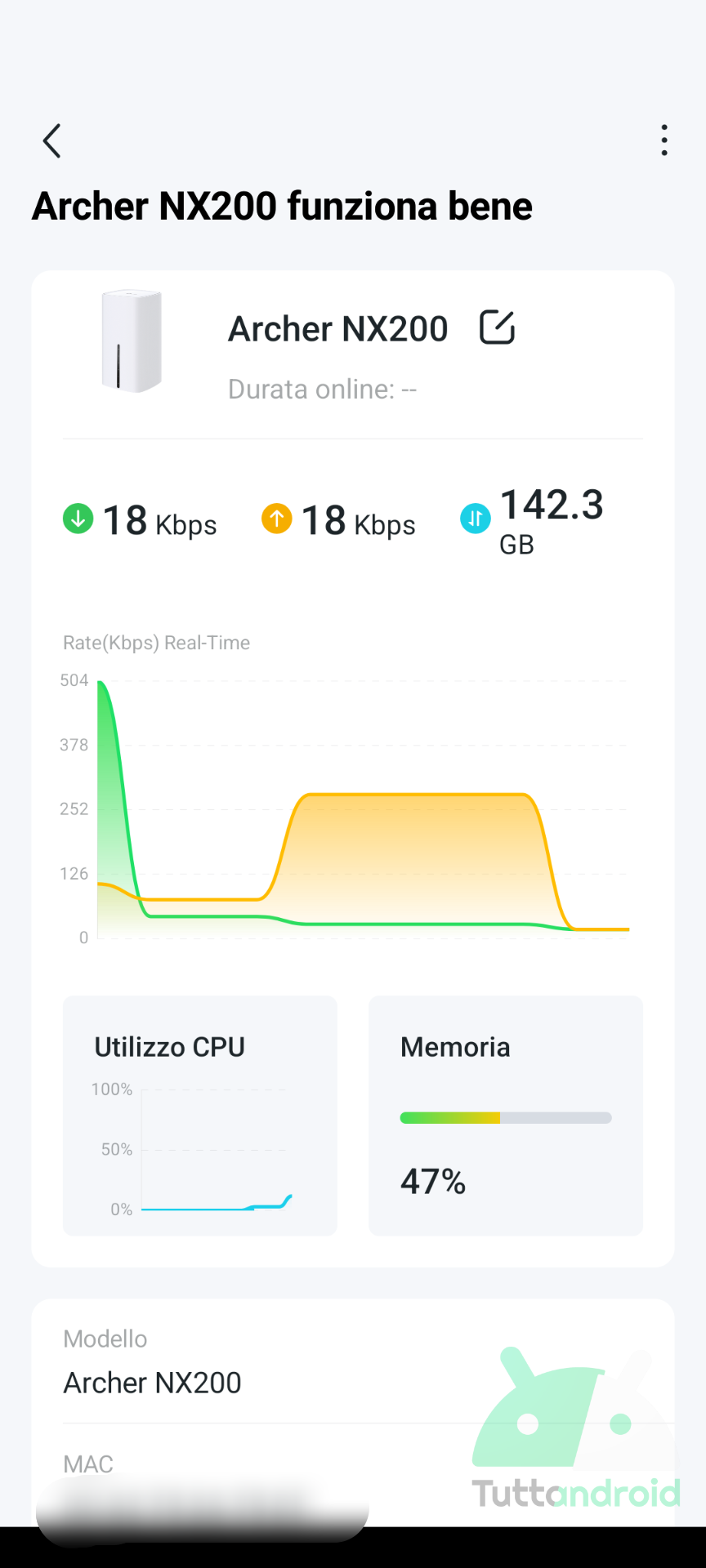Tap the white router device image
Viewport: 706px width, 1568px height.
[x=131, y=341]
